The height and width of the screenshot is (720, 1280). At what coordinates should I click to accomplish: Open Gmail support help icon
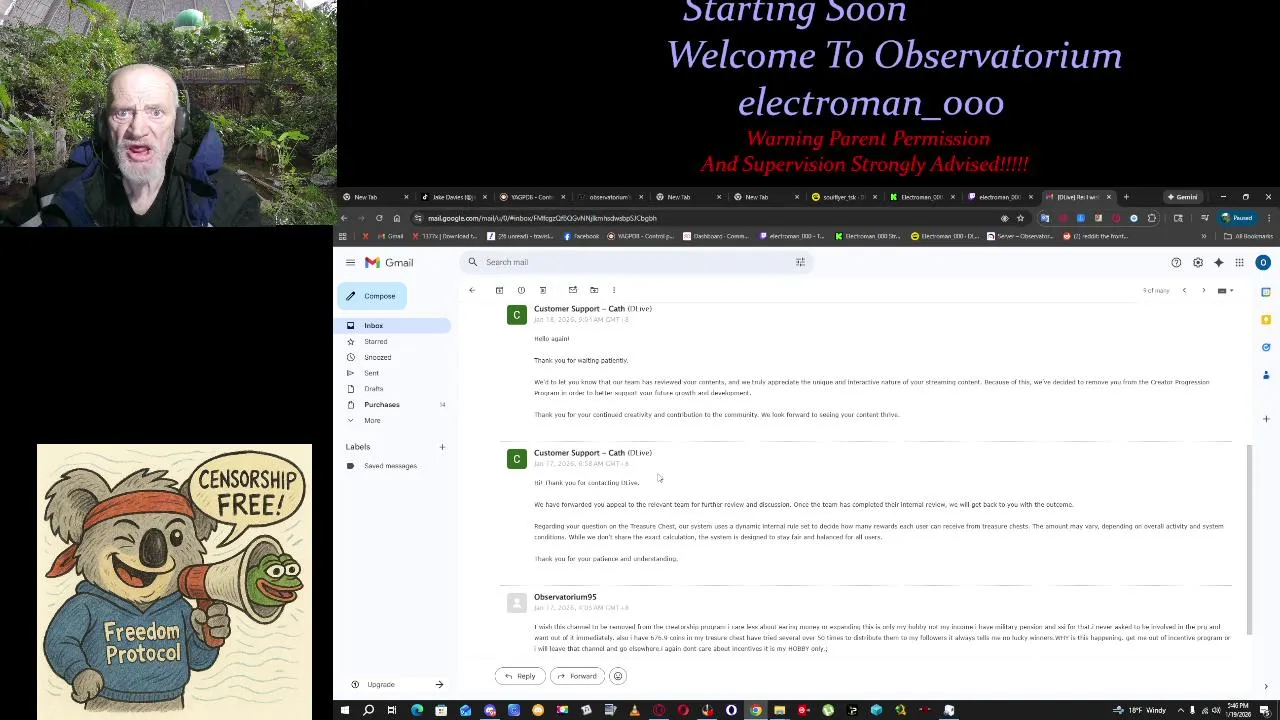point(1176,262)
